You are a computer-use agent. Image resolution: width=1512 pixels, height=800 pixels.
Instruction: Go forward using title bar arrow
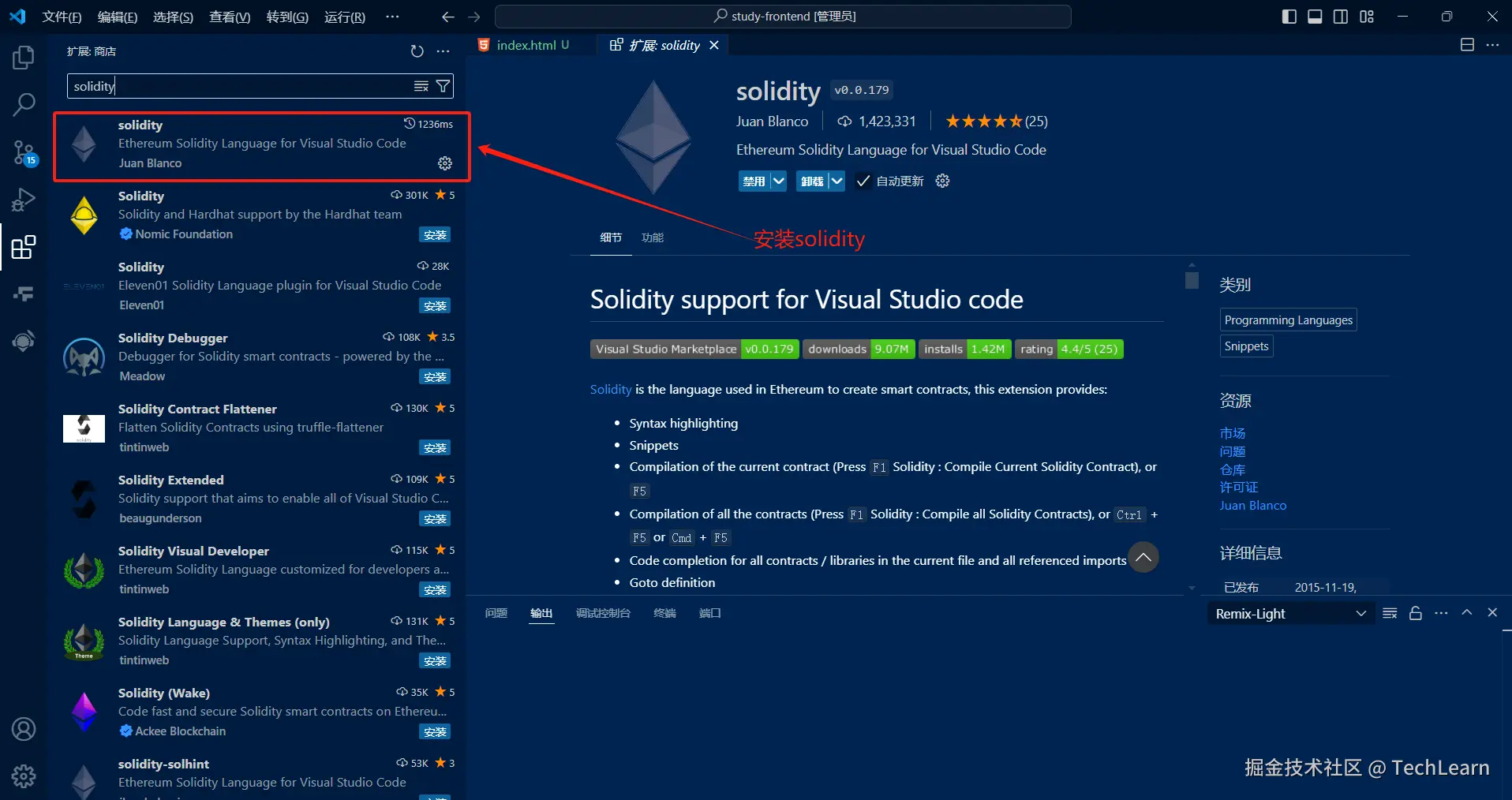pos(474,17)
